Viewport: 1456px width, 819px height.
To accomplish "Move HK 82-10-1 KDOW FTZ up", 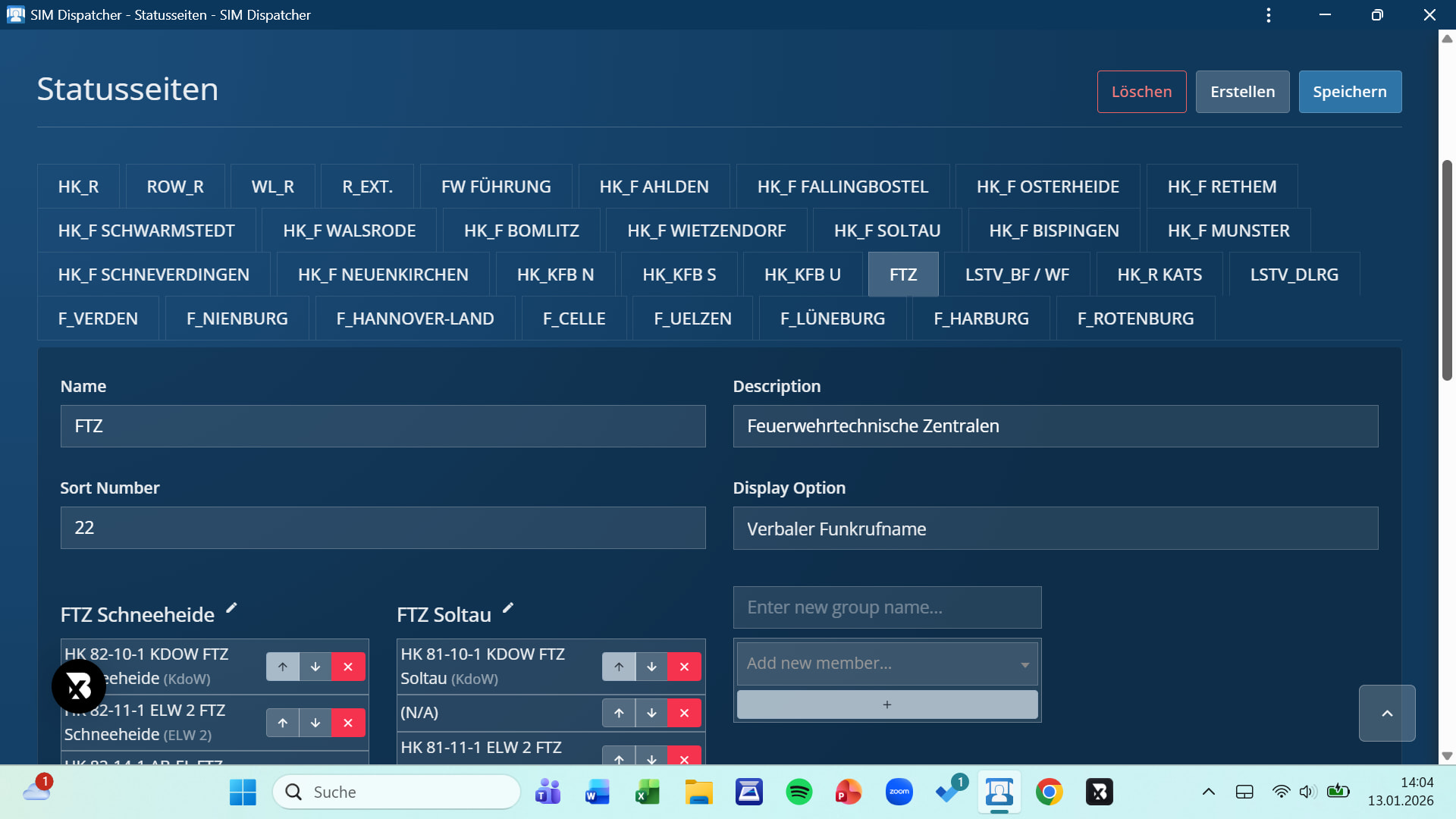I will 283,667.
